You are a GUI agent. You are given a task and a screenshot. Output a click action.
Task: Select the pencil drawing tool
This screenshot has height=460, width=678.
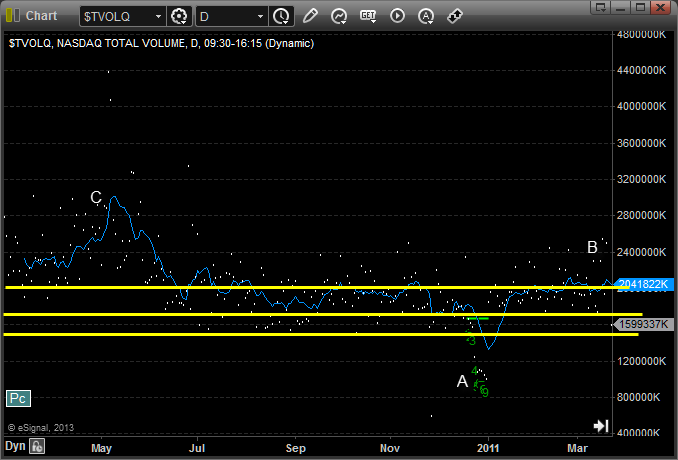pos(310,16)
